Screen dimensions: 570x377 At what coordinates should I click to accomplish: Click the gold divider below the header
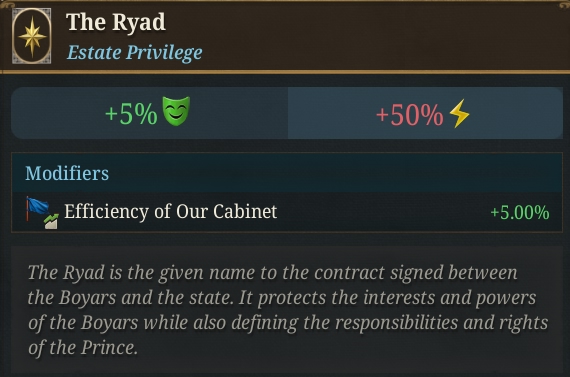click(285, 72)
